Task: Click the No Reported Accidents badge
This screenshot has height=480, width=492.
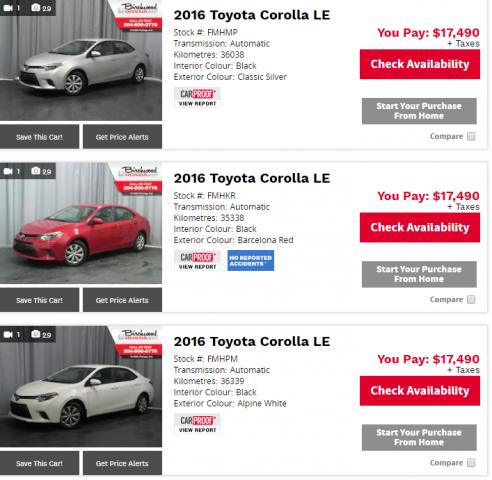Action: [x=251, y=261]
